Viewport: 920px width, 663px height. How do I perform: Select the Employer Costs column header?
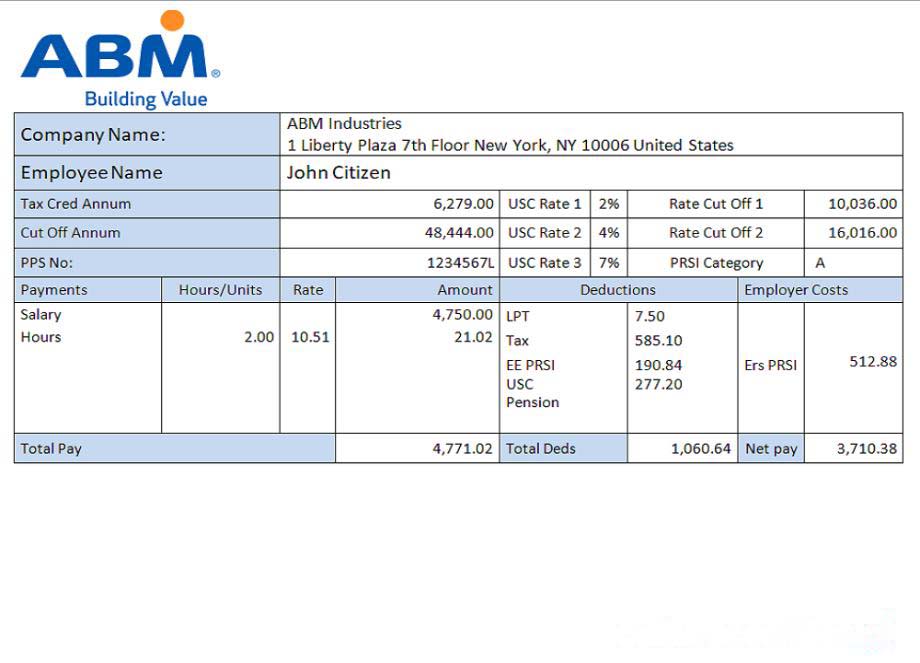[x=795, y=289]
